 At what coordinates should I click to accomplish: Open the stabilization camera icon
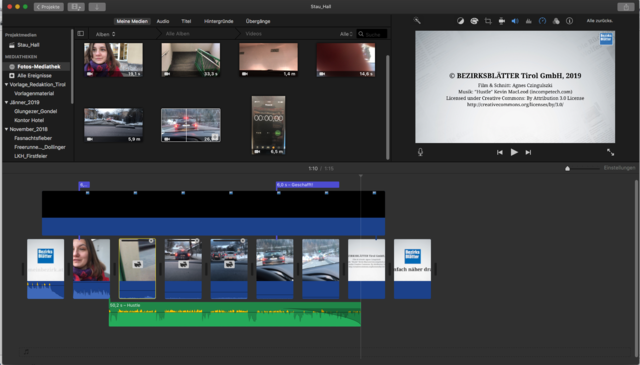click(502, 21)
